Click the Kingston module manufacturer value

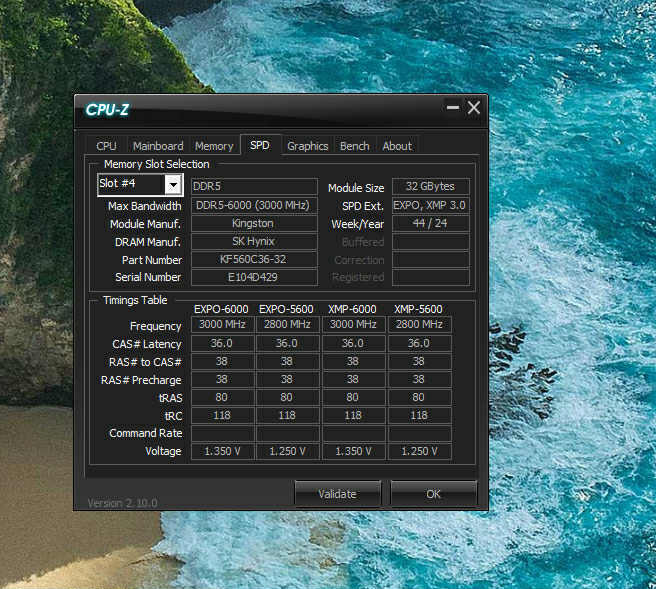pos(254,223)
